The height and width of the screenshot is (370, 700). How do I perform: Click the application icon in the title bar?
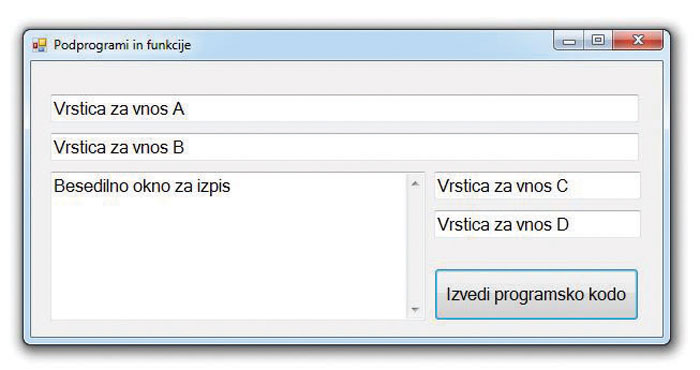39,45
